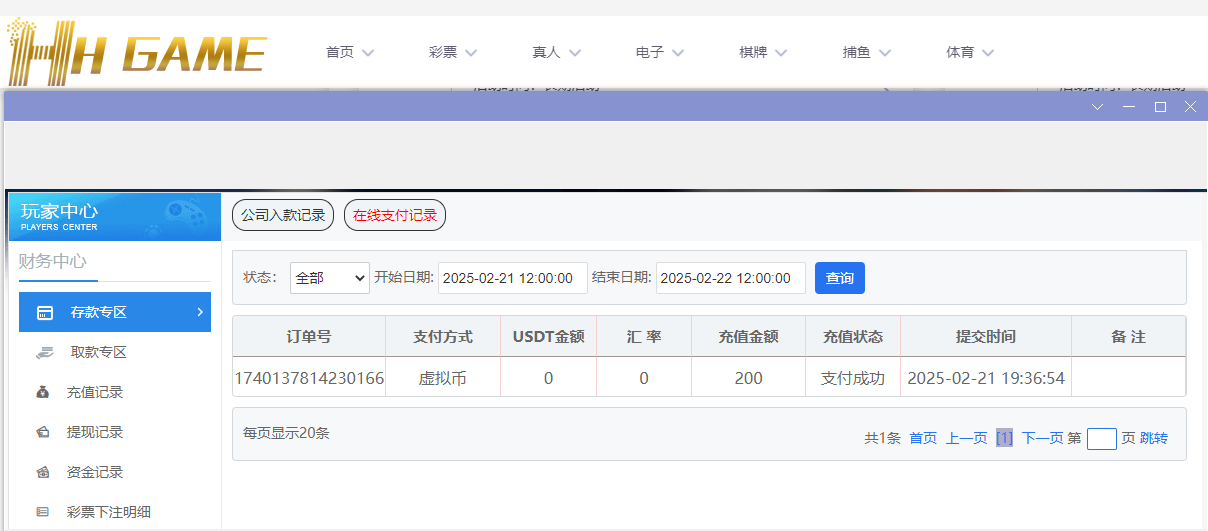Click the lottery bet details icon

tap(43, 512)
